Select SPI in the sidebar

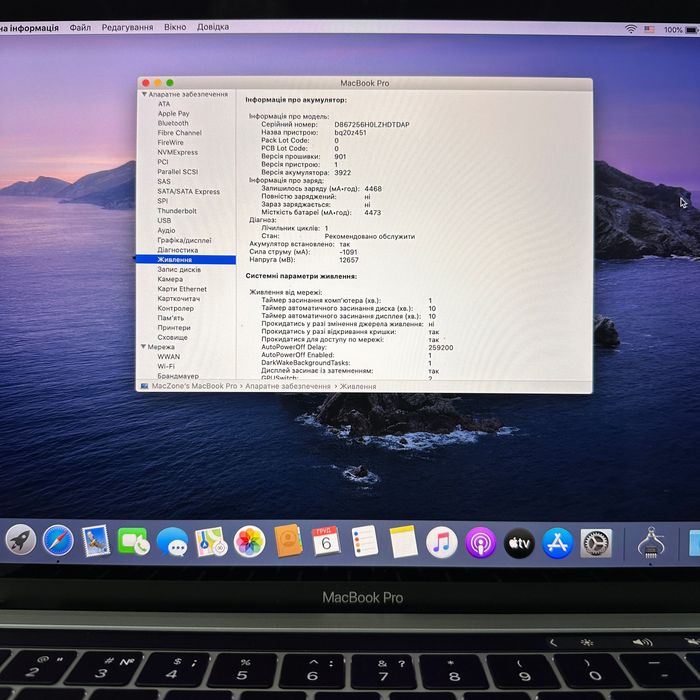pos(162,201)
